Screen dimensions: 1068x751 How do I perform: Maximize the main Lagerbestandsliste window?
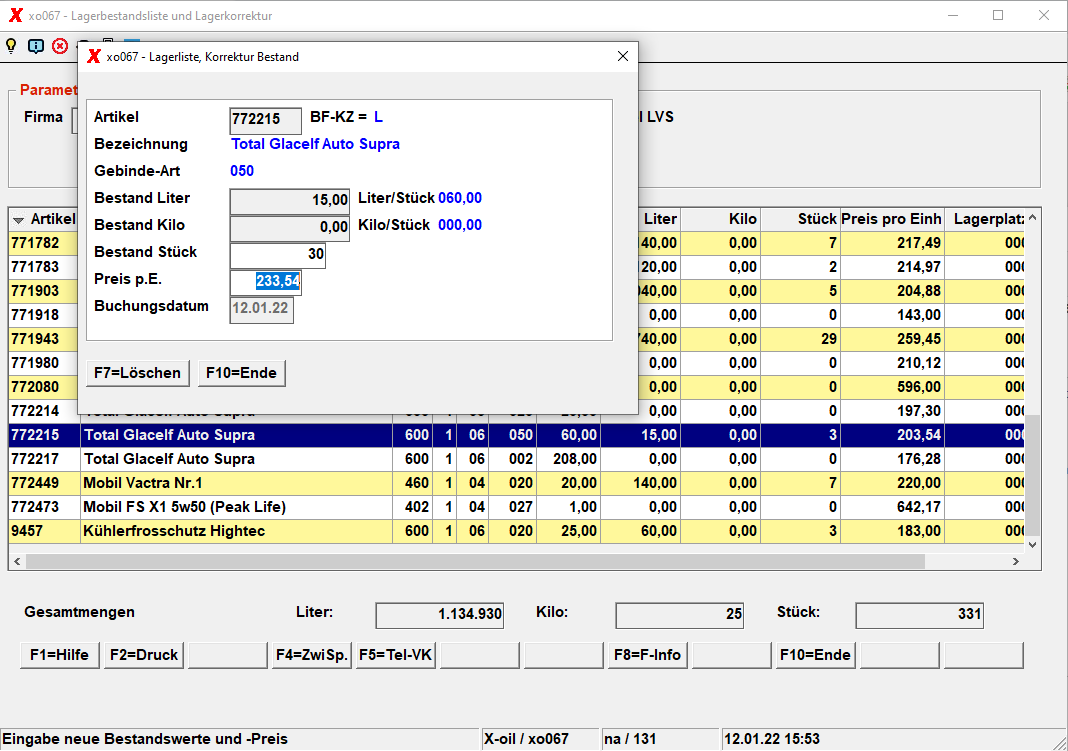pos(998,15)
